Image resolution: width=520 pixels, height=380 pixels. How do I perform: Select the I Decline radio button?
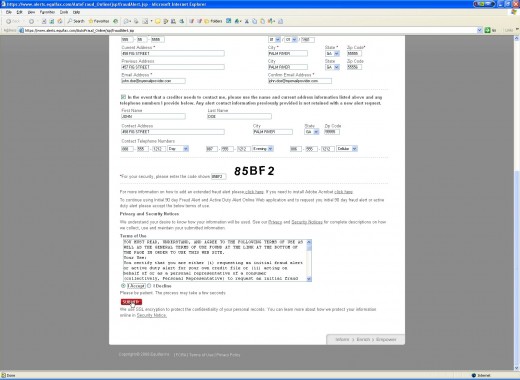(x=149, y=286)
